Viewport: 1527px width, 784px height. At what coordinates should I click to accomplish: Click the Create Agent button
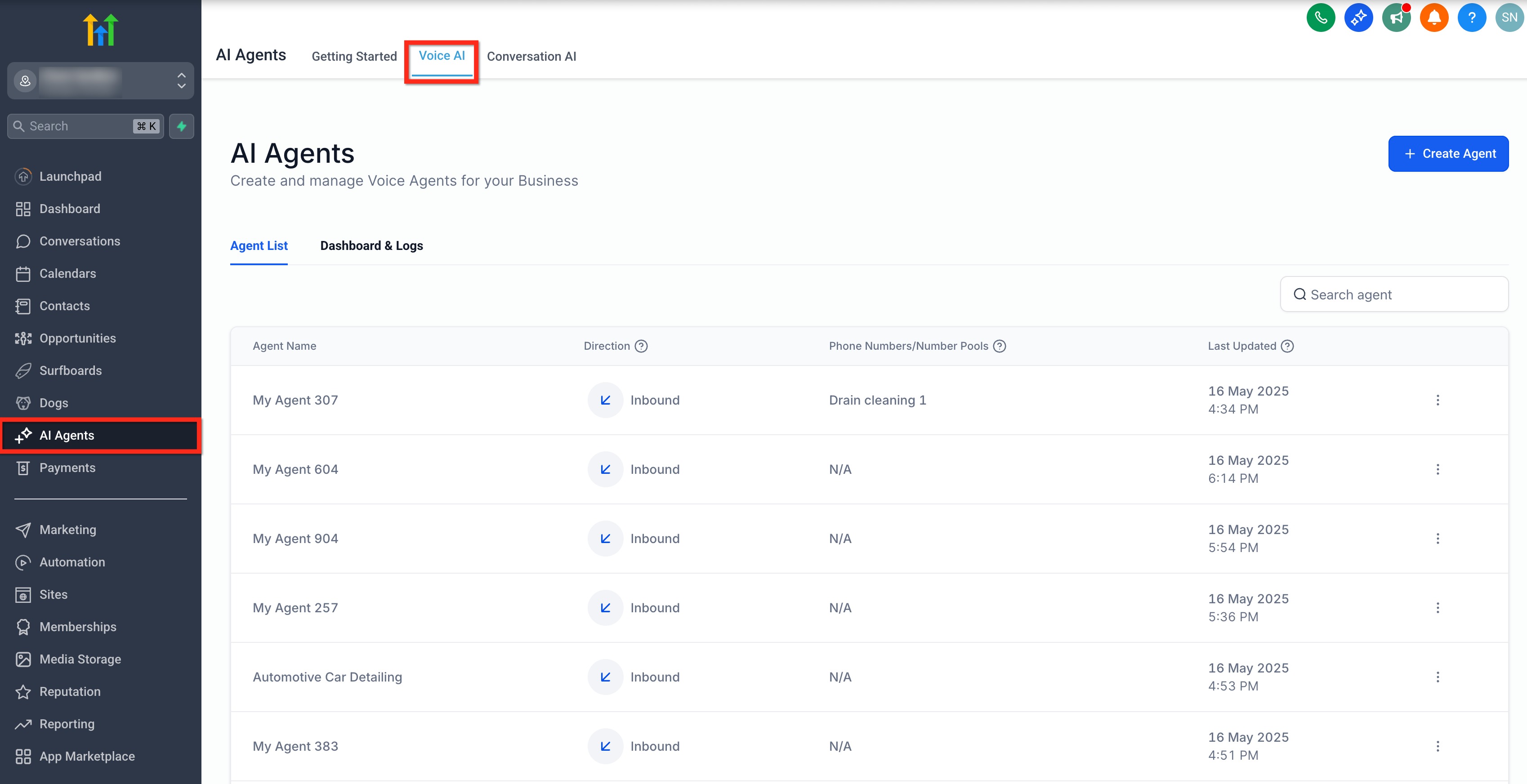tap(1447, 154)
